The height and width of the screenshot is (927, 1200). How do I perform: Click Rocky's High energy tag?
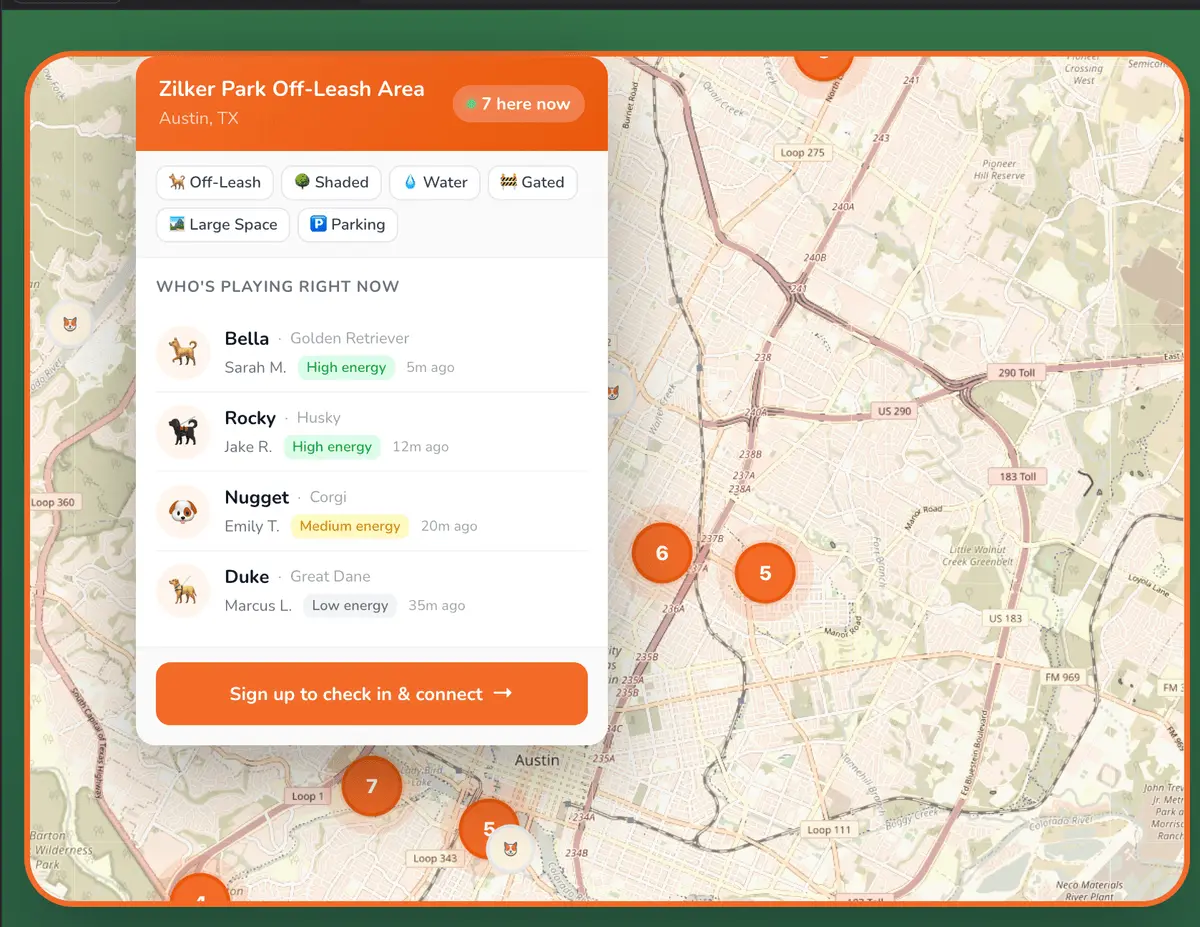coord(332,446)
